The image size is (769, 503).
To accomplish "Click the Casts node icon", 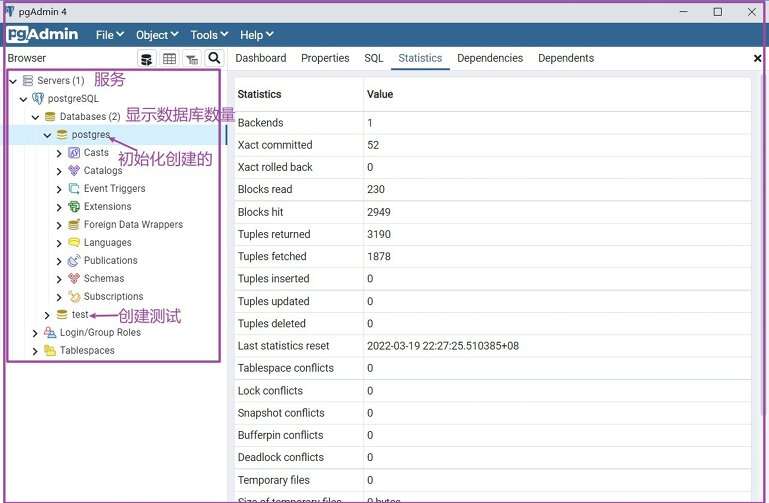I will pos(74,152).
